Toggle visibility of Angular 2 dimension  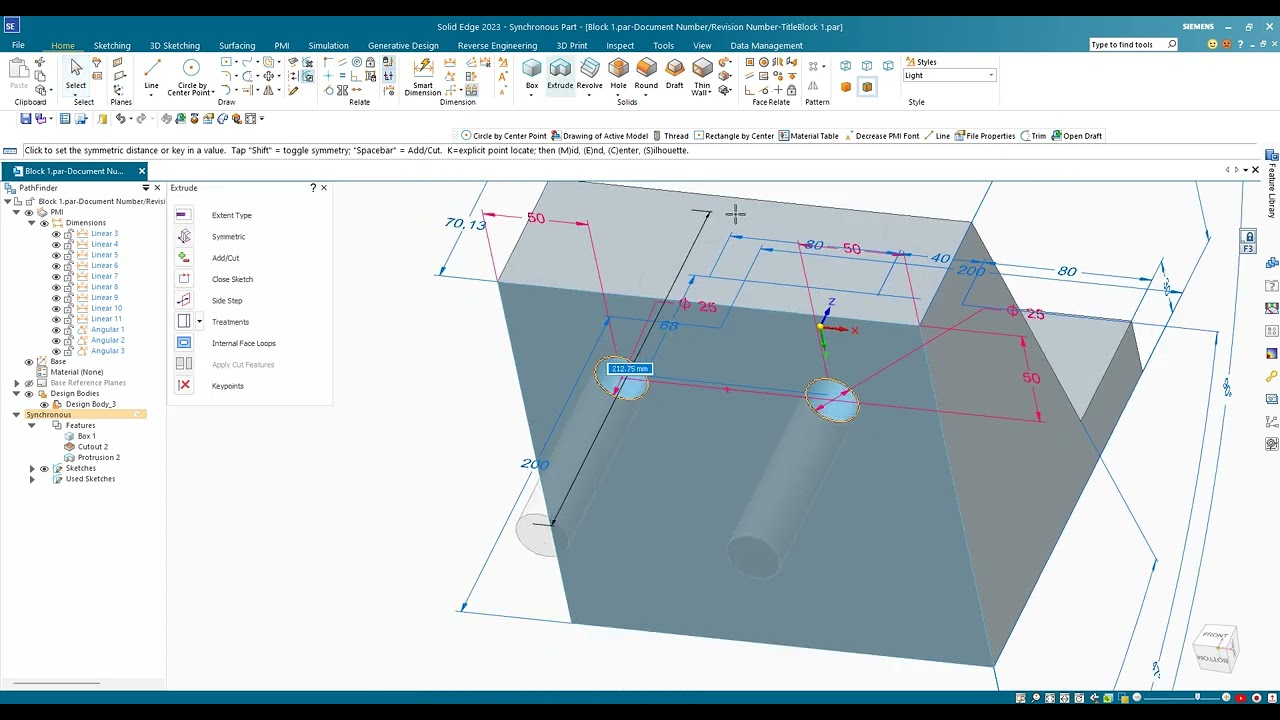click(56, 340)
